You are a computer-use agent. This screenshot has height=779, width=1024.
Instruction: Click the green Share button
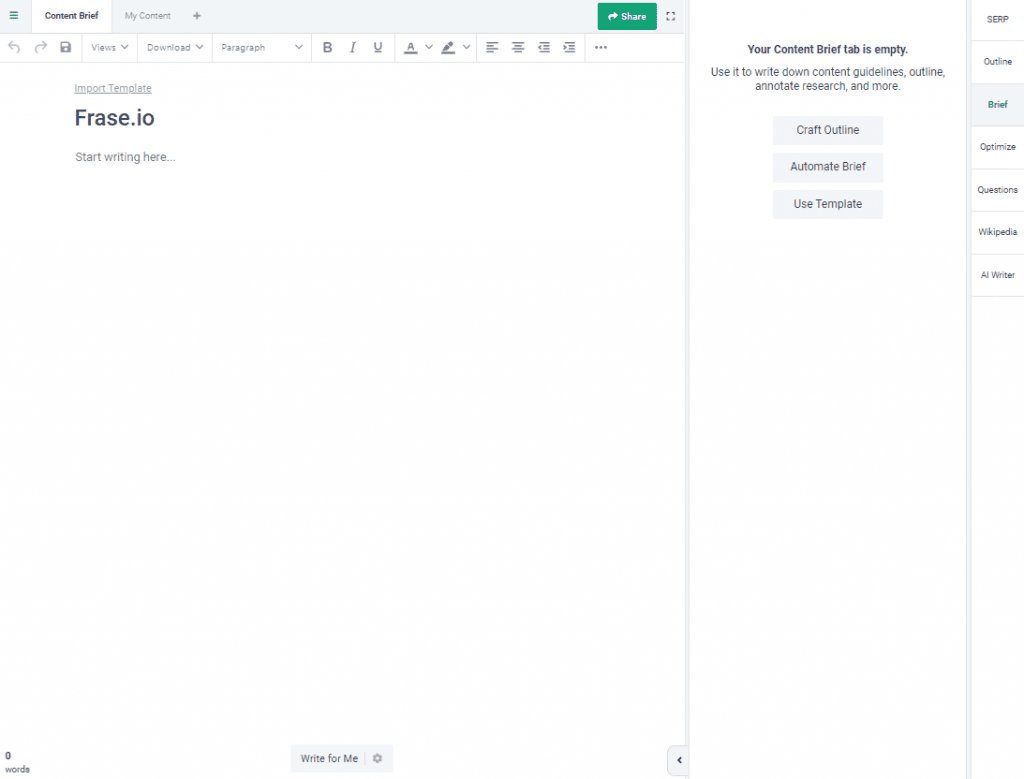click(x=627, y=16)
